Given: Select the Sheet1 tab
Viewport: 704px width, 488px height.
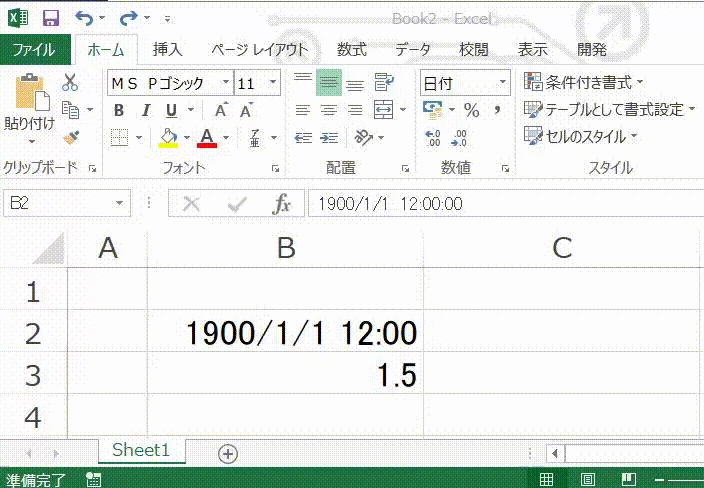Looking at the screenshot, I should (141, 450).
